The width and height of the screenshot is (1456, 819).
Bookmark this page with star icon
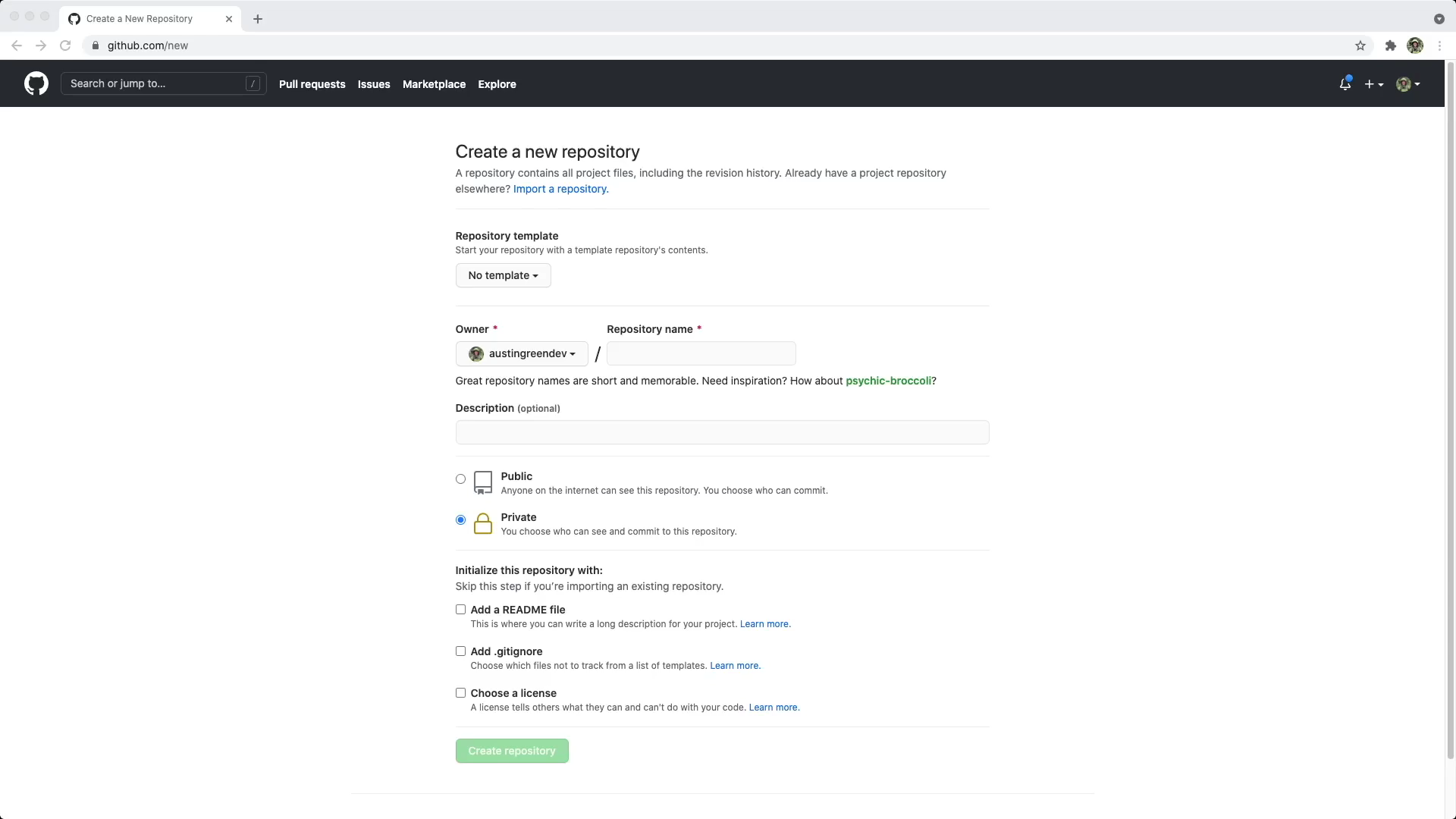click(x=1360, y=45)
